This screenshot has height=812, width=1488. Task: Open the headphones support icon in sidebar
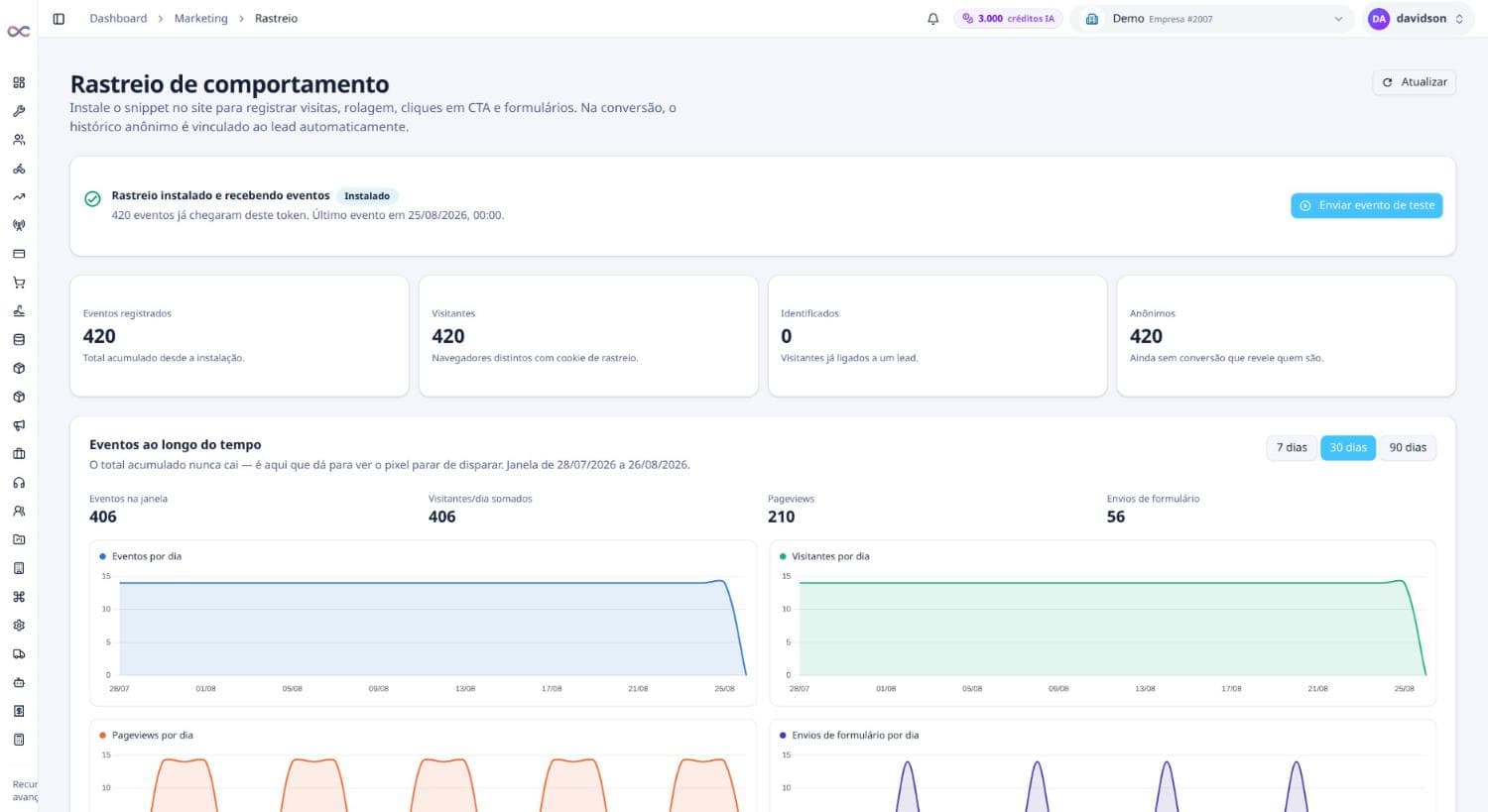pyautogui.click(x=19, y=483)
